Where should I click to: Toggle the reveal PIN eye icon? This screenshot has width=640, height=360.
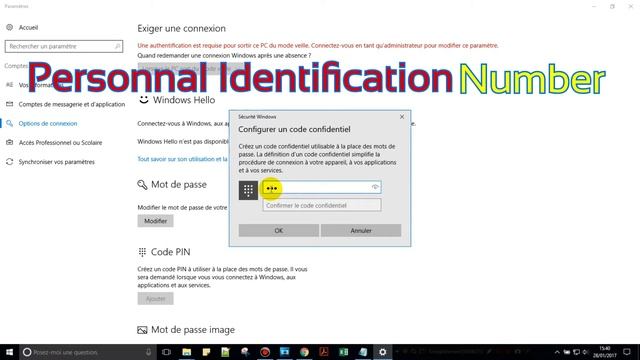pos(375,187)
